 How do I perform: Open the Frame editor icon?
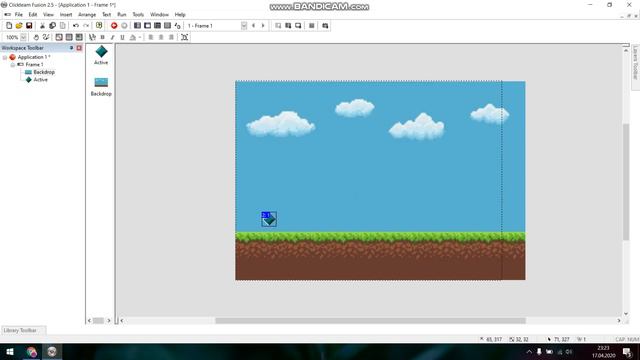coord(147,25)
